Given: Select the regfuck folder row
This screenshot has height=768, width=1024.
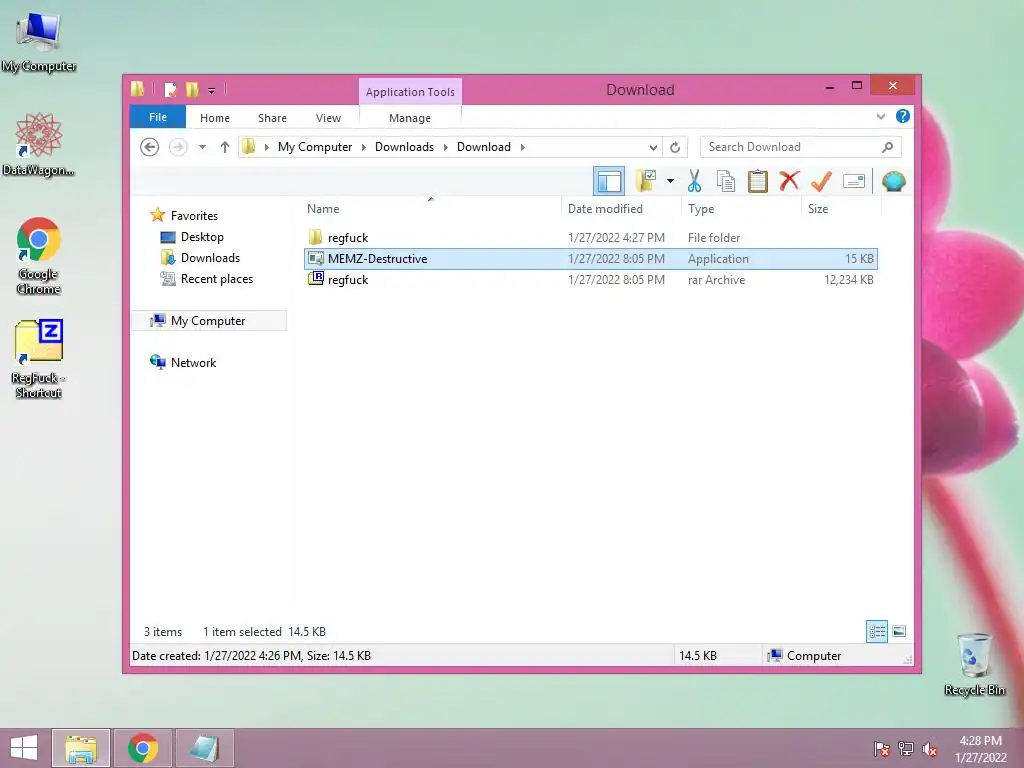Looking at the screenshot, I should click(590, 238).
